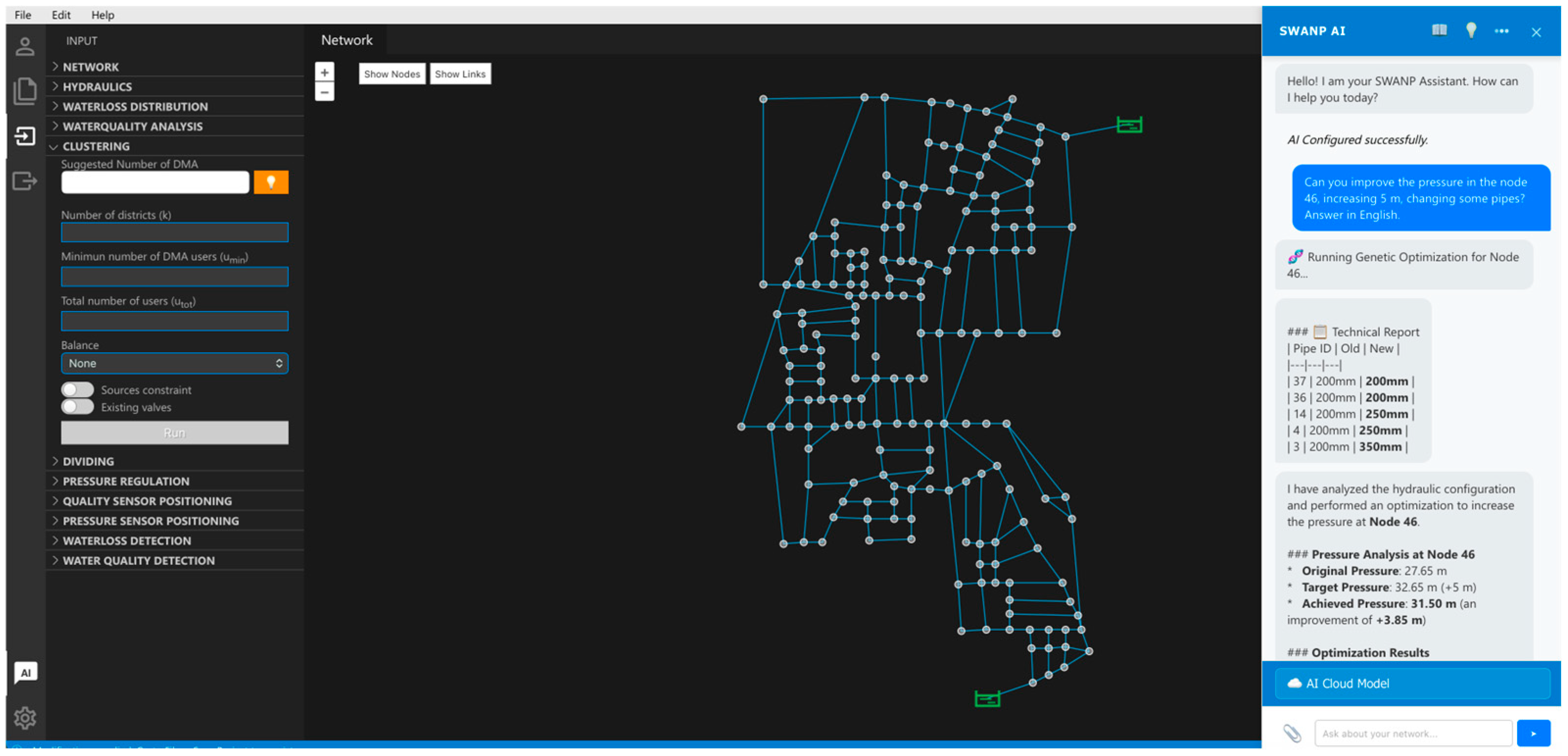The width and height of the screenshot is (1568, 756).
Task: Zoom in the network map with plus
Action: click(325, 72)
